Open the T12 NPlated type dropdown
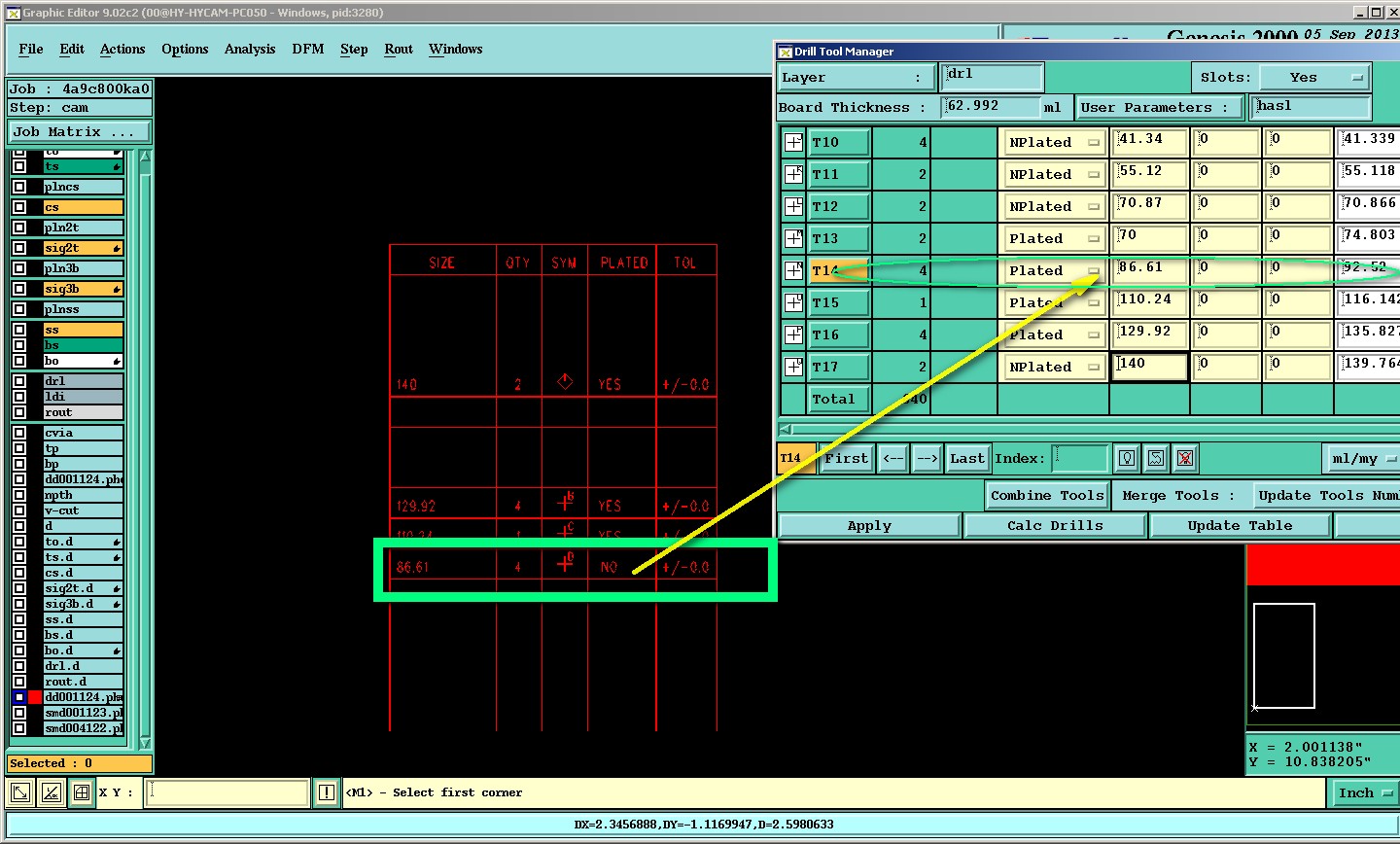1400x844 pixels. click(x=1054, y=206)
